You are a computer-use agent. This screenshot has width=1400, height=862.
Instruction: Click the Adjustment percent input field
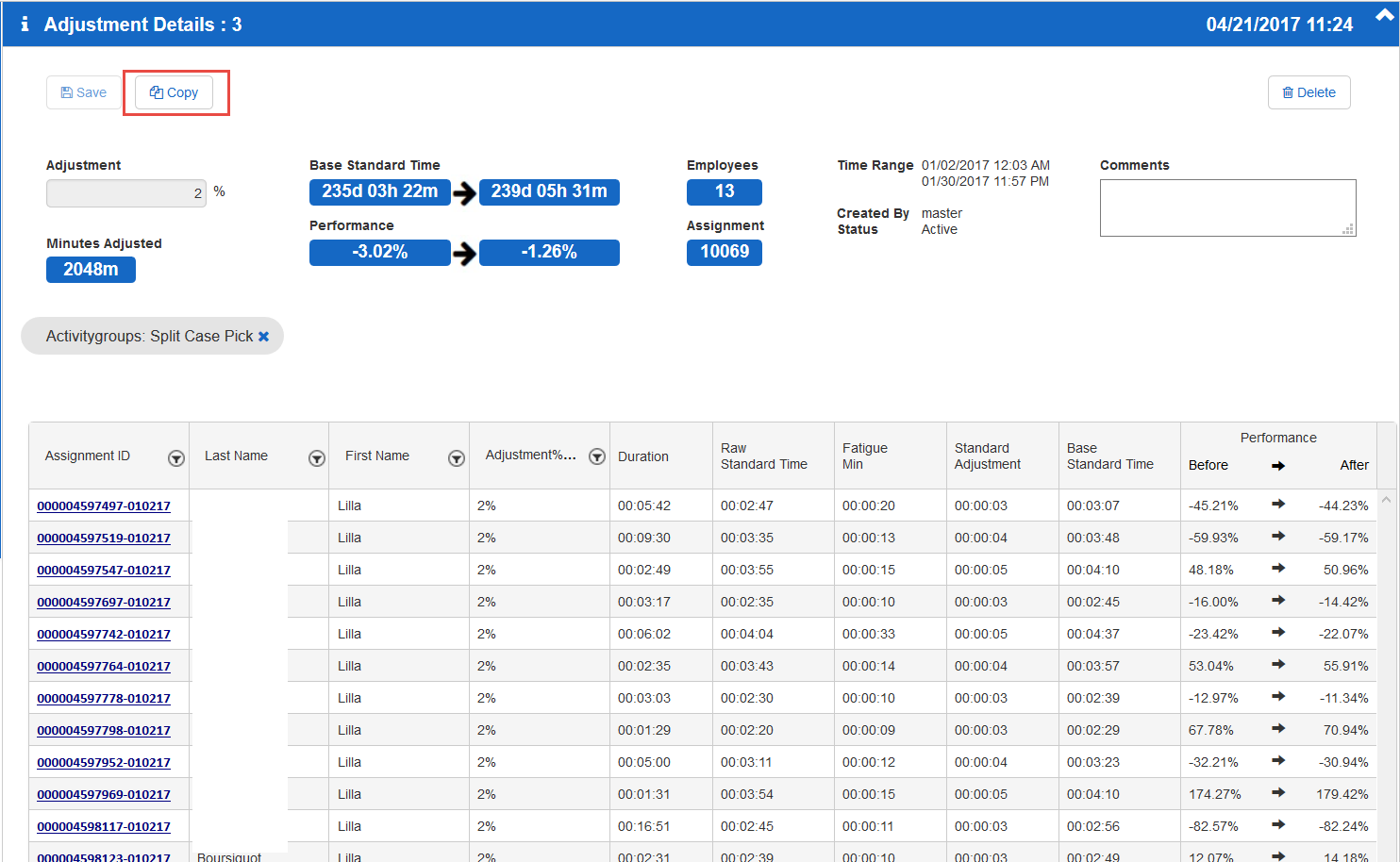click(x=126, y=193)
